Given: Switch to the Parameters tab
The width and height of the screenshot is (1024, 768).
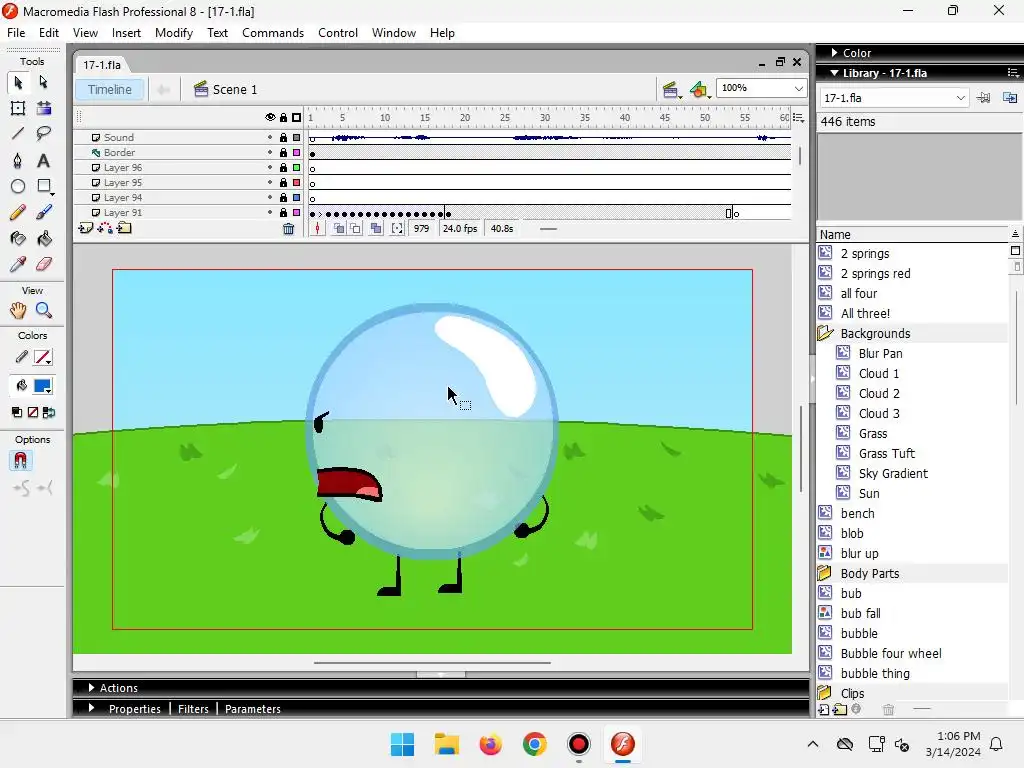Looking at the screenshot, I should click(x=253, y=709).
